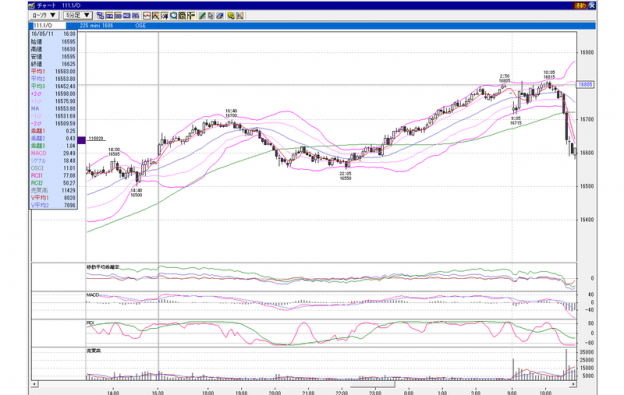This screenshot has height=395, width=624.
Task: Click the left arrow of horizontal scrollbar
Action: (x=35, y=384)
